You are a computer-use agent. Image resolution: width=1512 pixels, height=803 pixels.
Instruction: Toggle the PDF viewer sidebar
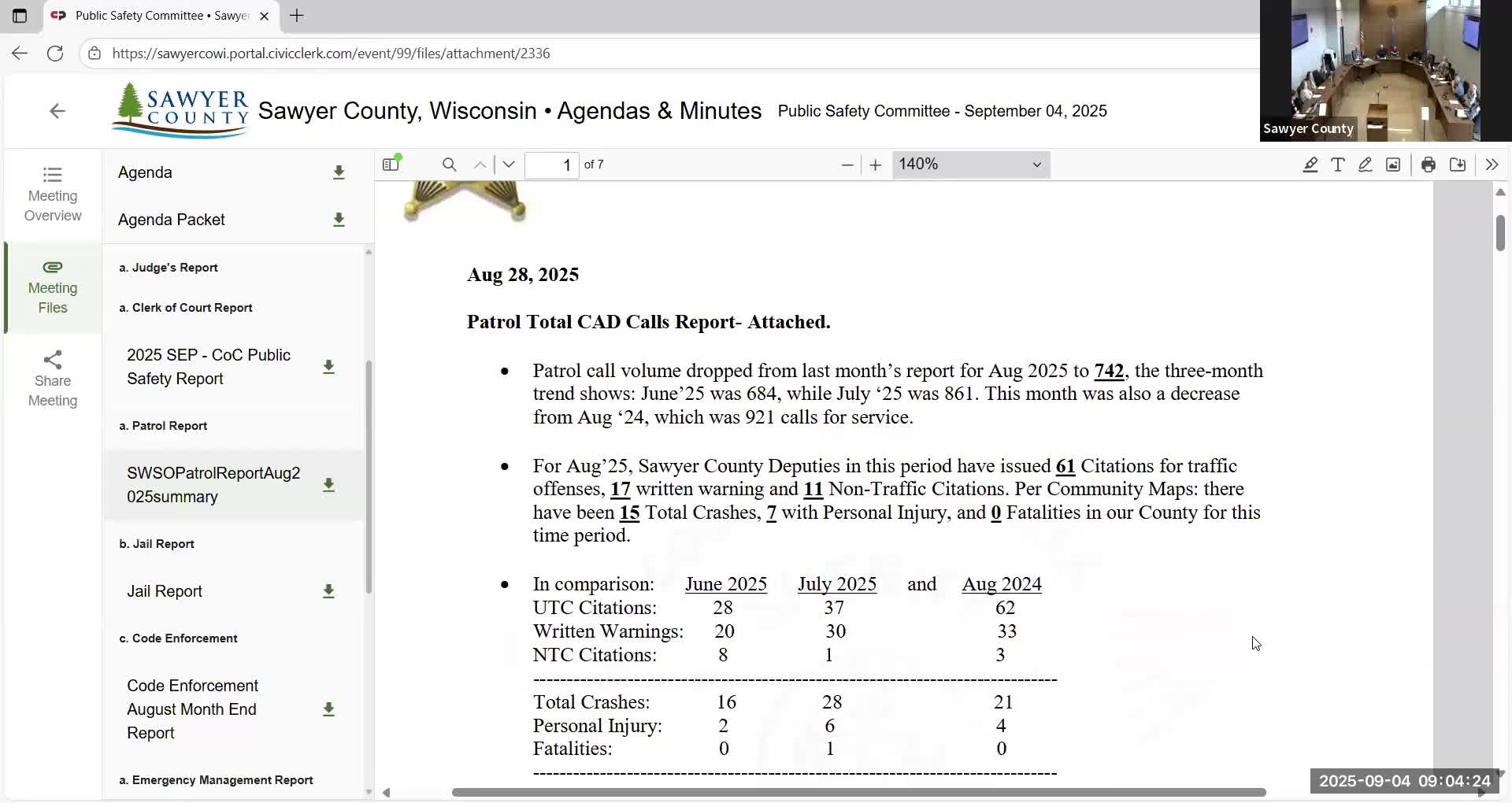(x=391, y=165)
